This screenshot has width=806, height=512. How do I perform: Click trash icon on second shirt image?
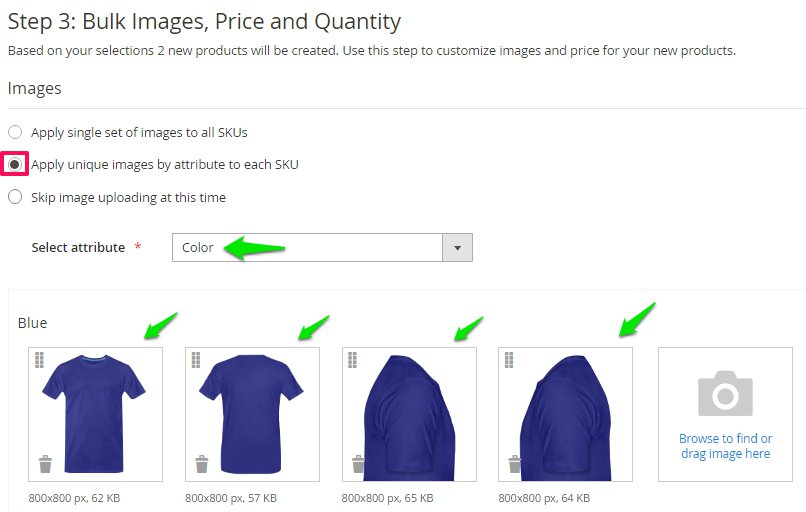point(202,464)
